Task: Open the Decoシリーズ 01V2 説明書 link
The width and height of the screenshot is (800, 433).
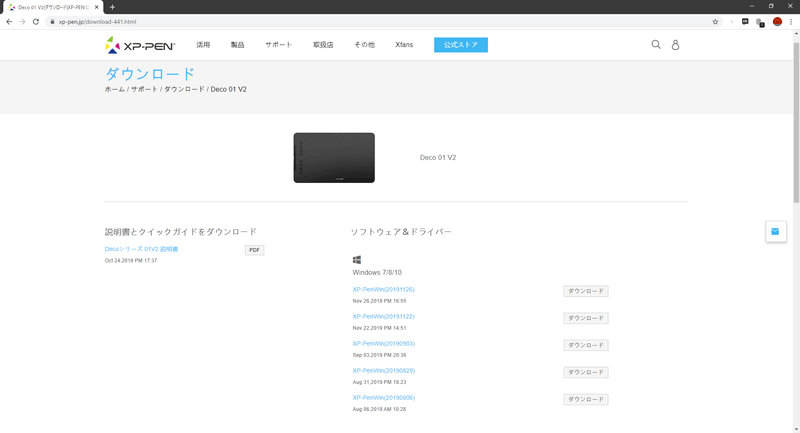Action: tap(141, 249)
